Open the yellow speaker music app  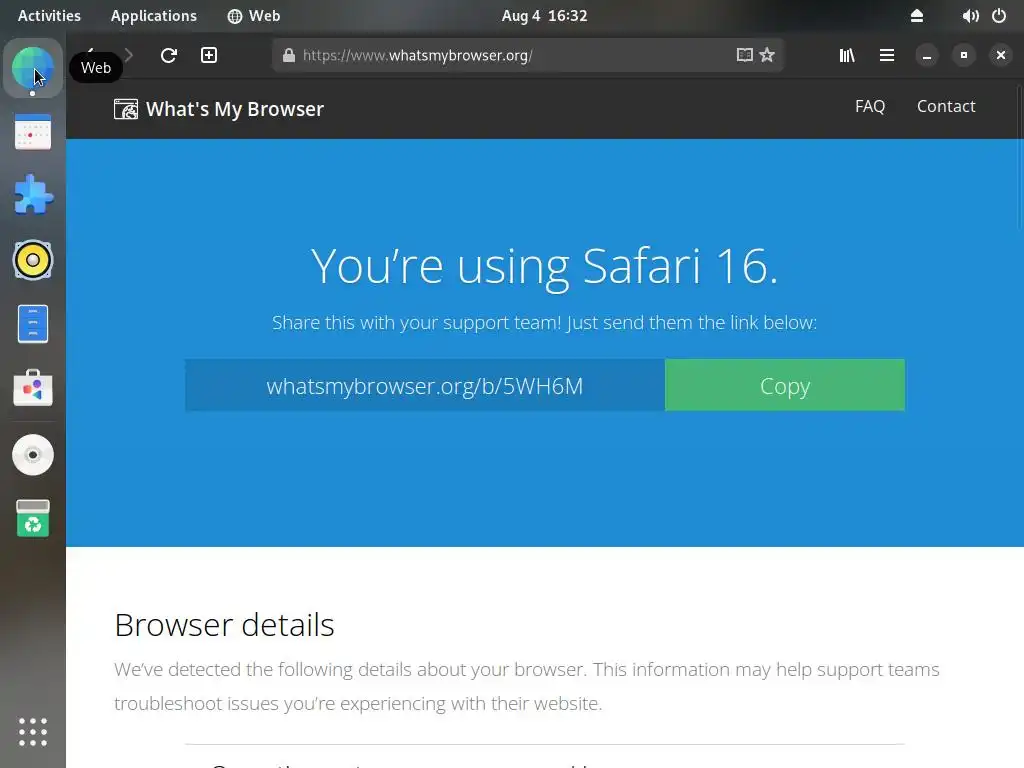33,260
